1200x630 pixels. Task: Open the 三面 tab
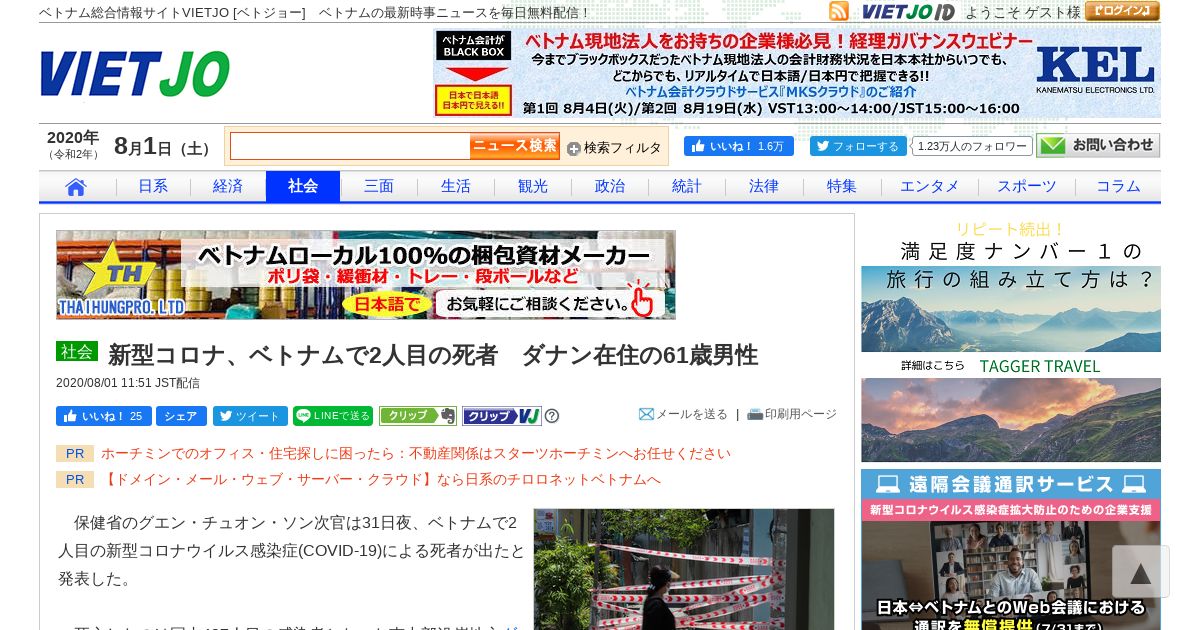(x=379, y=187)
